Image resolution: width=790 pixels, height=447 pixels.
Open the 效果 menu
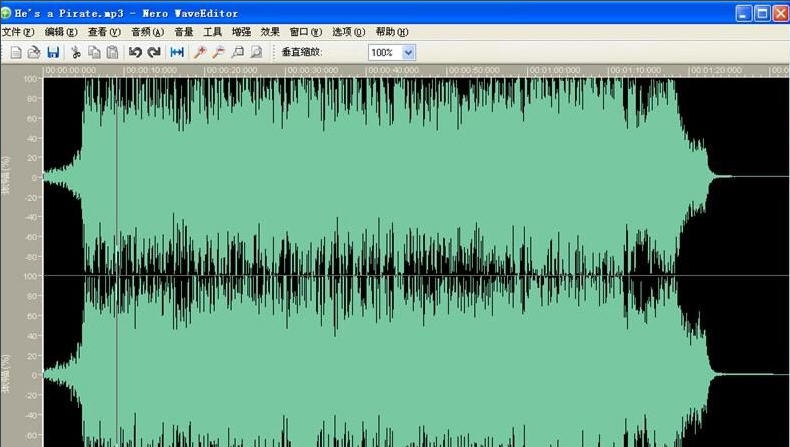[270, 32]
